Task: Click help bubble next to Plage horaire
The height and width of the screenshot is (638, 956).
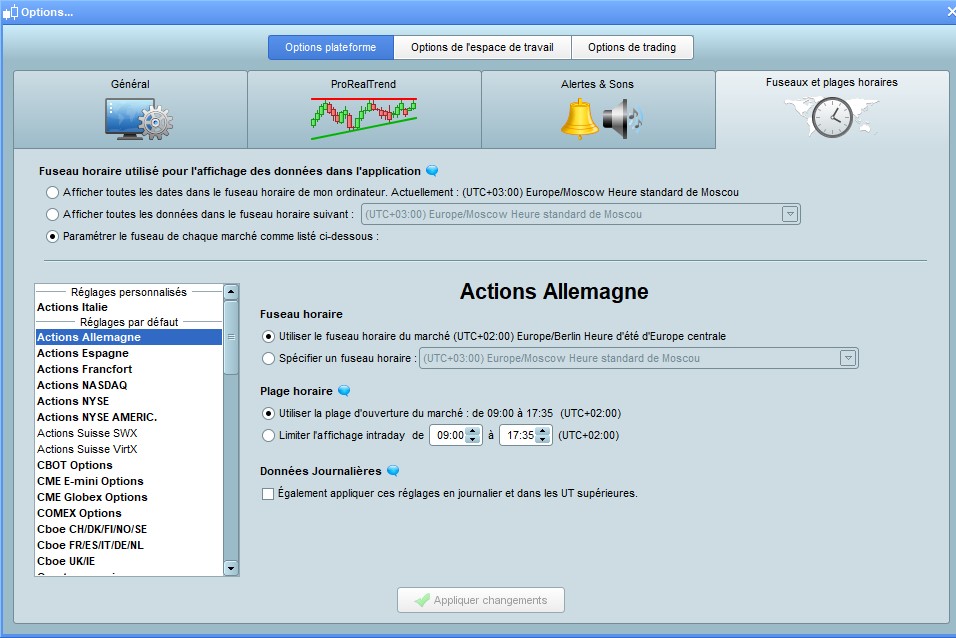Action: [x=344, y=390]
